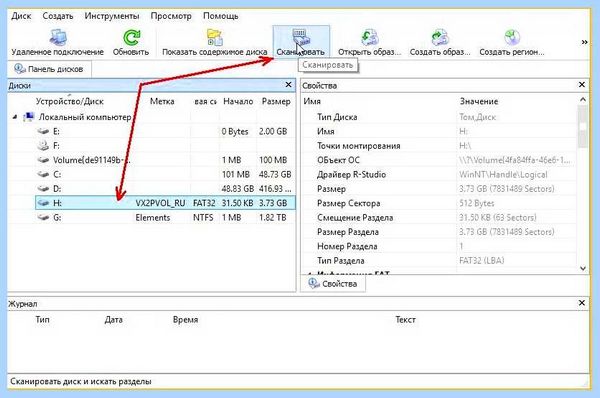The height and width of the screenshot is (398, 600).
Task: Collapse the Локальный компьютер tree node
Action: tap(15, 117)
